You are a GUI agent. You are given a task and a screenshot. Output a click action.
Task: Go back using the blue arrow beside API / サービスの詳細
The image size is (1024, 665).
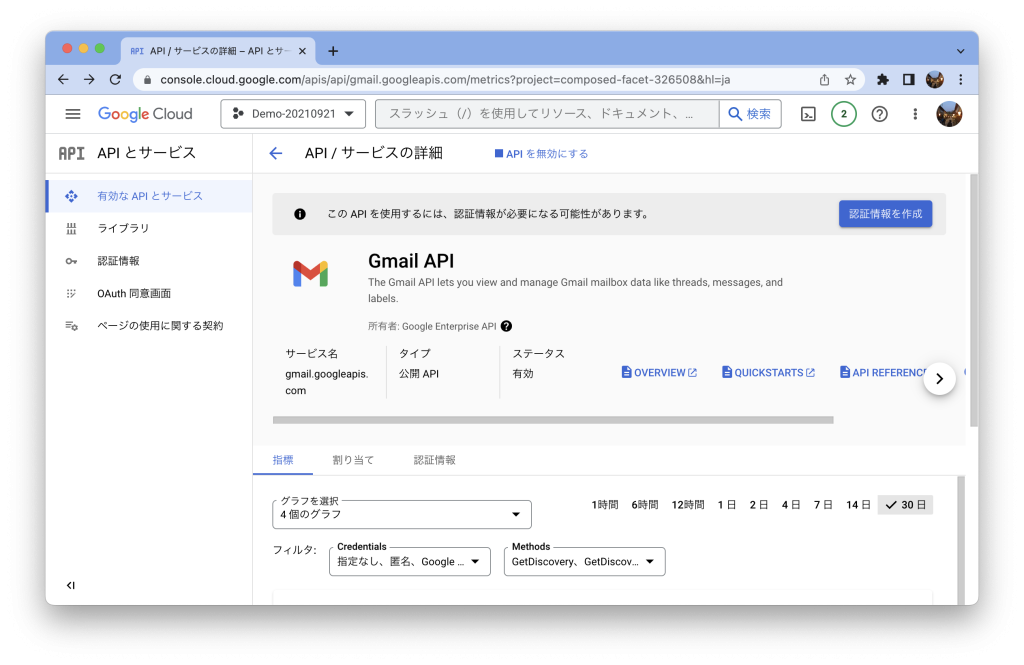click(276, 154)
